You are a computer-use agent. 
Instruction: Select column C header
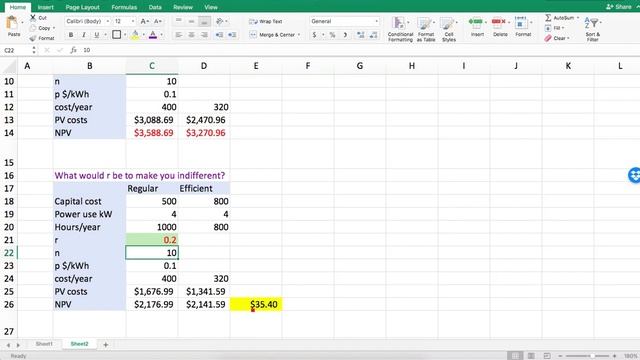point(152,66)
